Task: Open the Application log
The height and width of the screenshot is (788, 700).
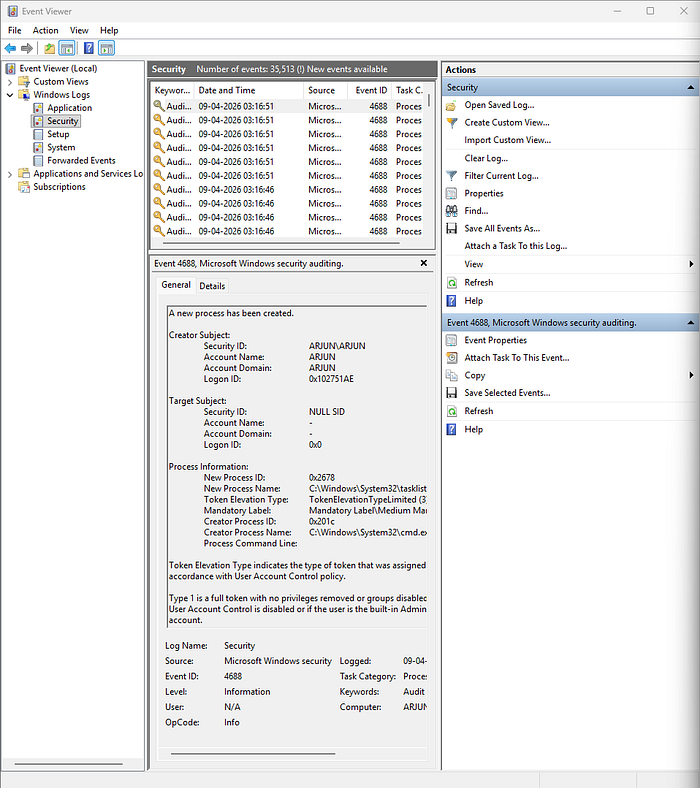Action: click(69, 108)
